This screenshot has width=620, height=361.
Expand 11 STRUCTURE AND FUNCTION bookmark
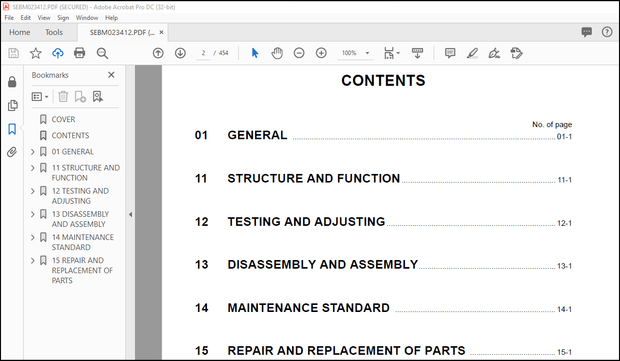[33, 168]
